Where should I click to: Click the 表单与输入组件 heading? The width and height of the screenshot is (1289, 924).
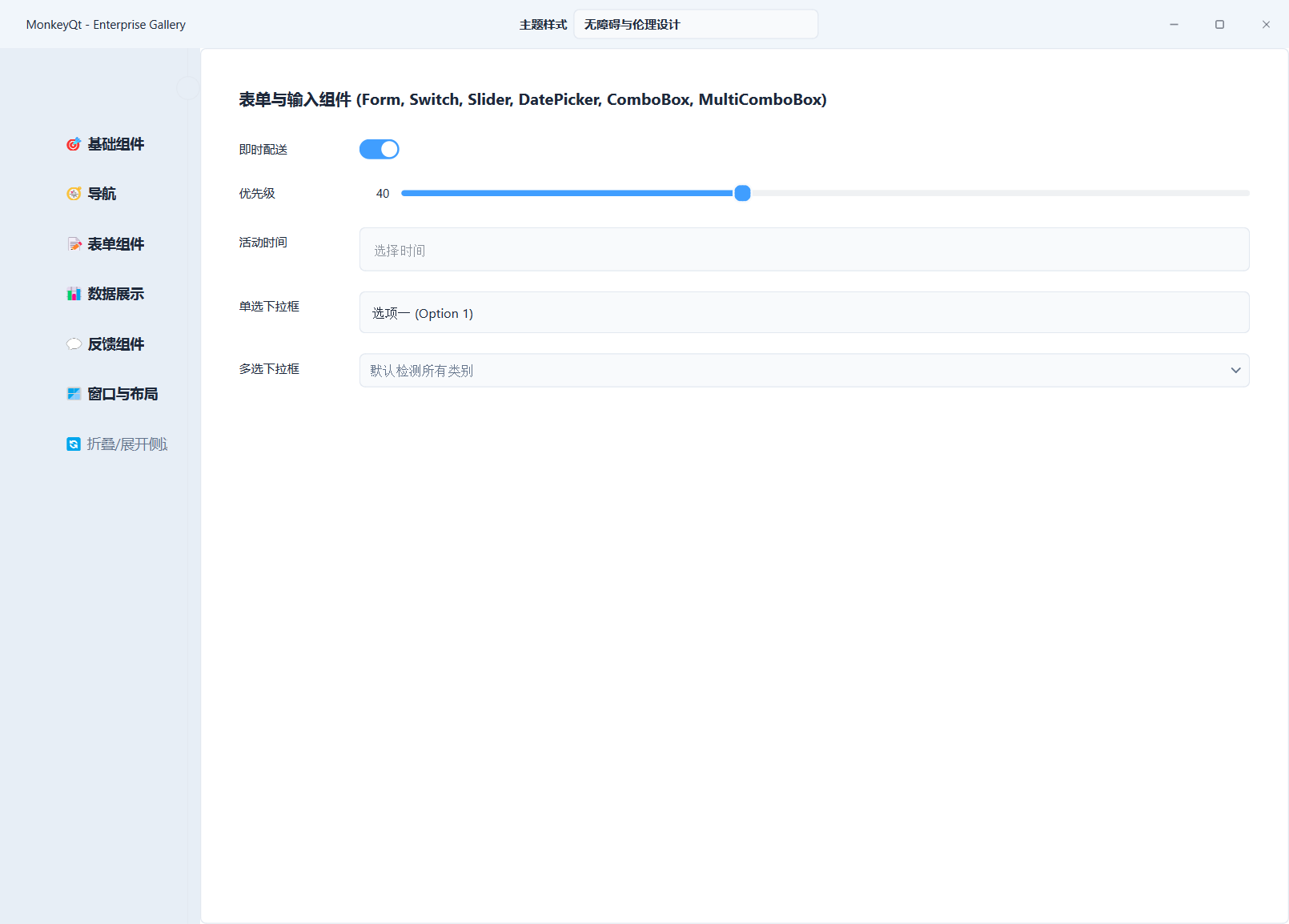coord(532,99)
